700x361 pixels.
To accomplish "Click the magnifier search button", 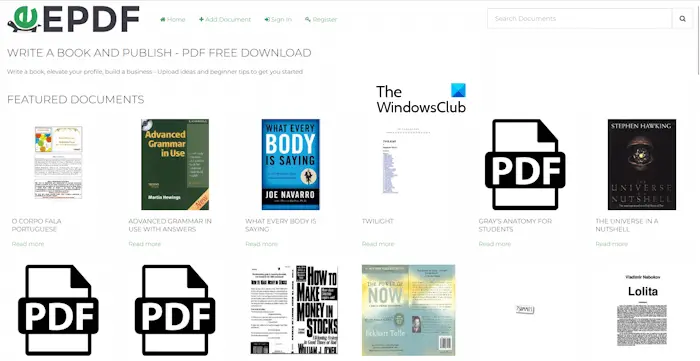I will tap(682, 19).
